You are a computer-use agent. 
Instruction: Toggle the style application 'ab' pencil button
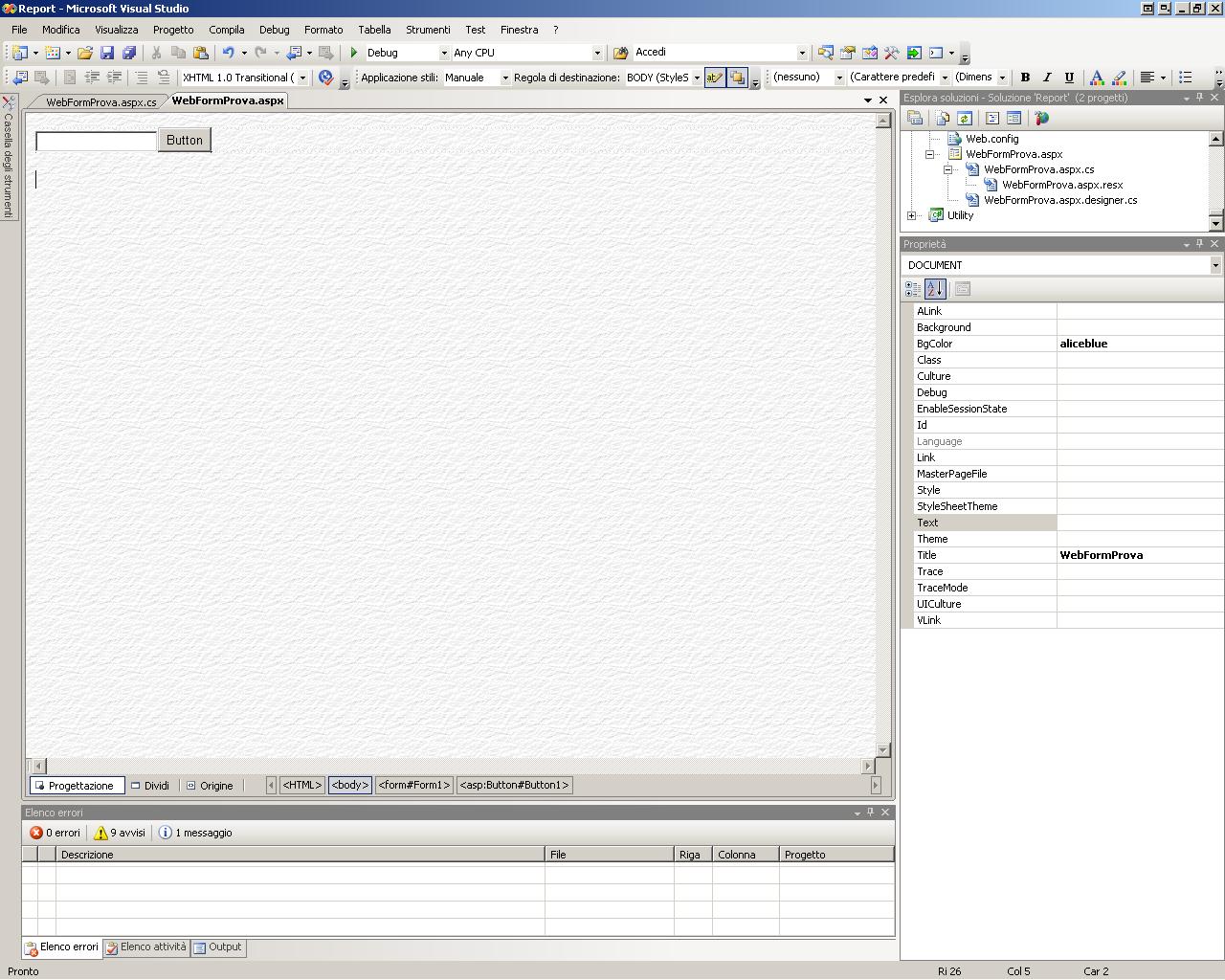coord(714,78)
